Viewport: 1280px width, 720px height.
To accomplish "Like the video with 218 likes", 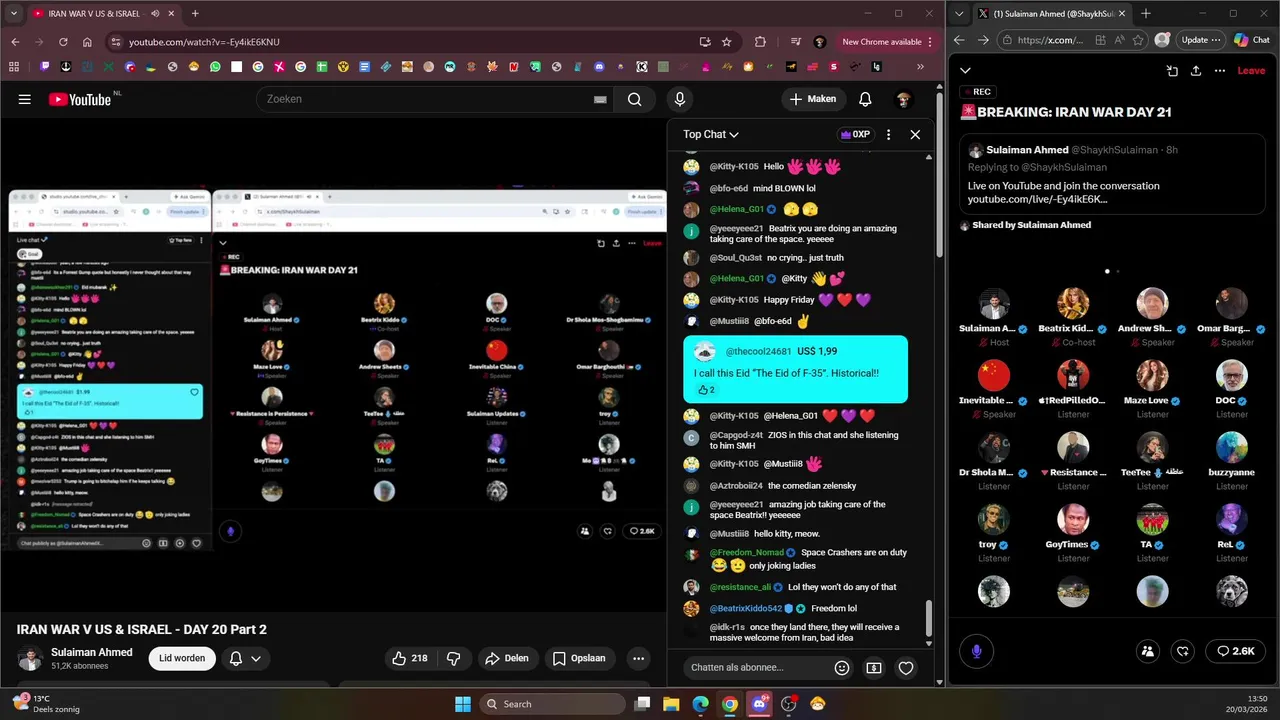I will click(409, 658).
